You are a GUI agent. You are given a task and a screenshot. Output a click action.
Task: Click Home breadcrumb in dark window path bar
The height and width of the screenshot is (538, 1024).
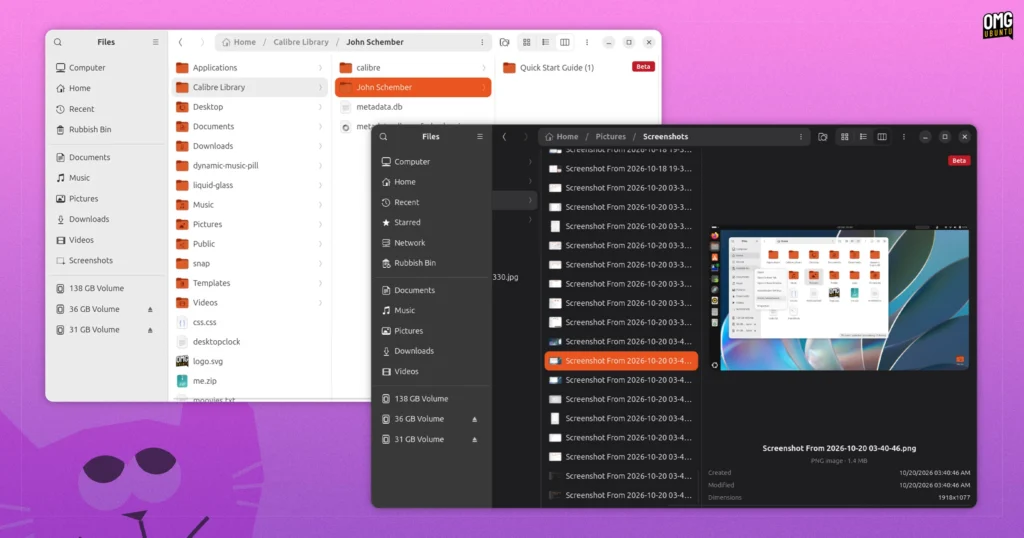562,136
